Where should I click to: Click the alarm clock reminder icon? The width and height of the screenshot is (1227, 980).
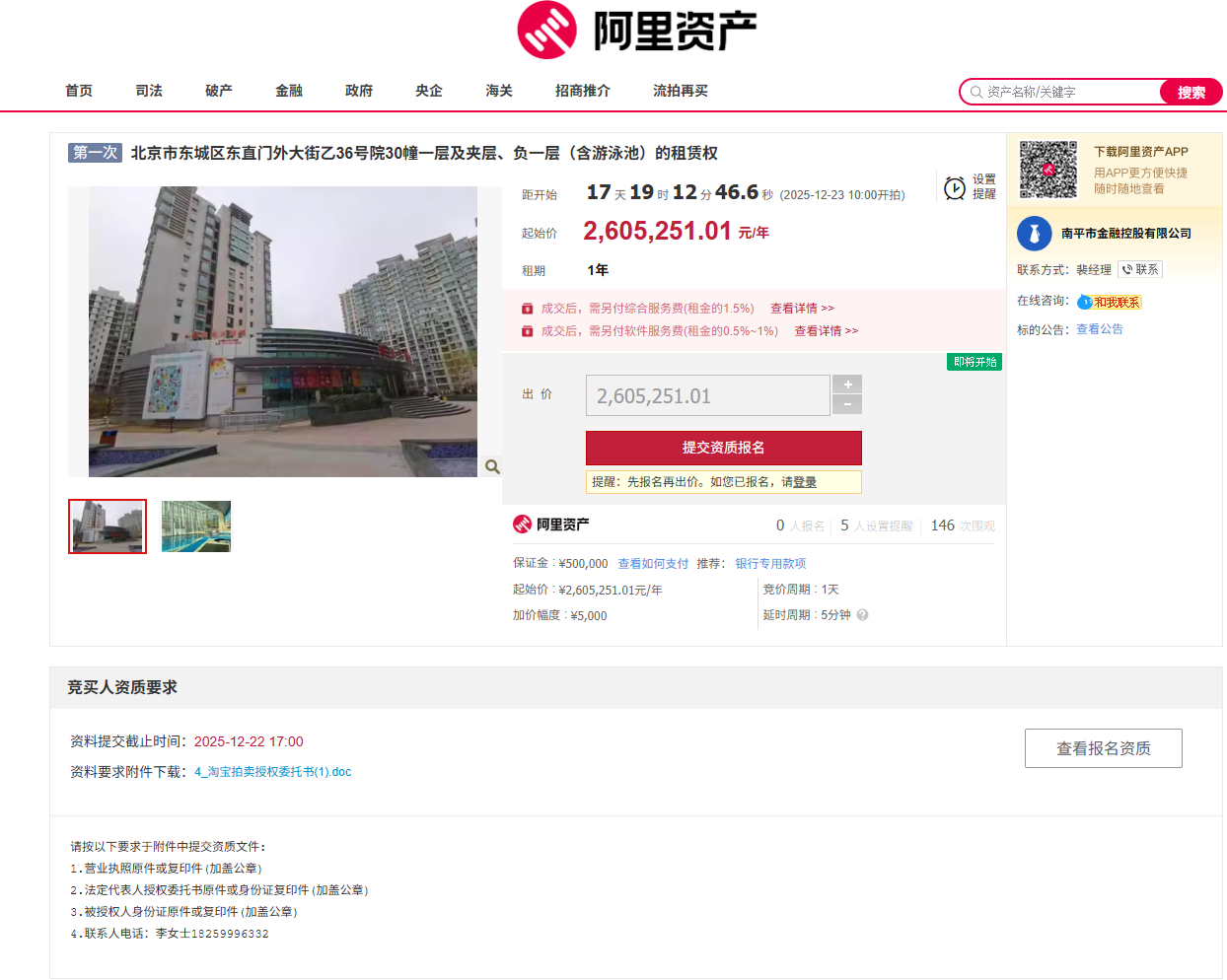(x=954, y=188)
